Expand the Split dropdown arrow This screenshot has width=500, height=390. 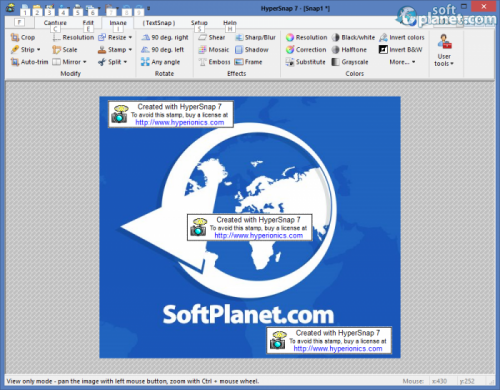tap(125, 62)
